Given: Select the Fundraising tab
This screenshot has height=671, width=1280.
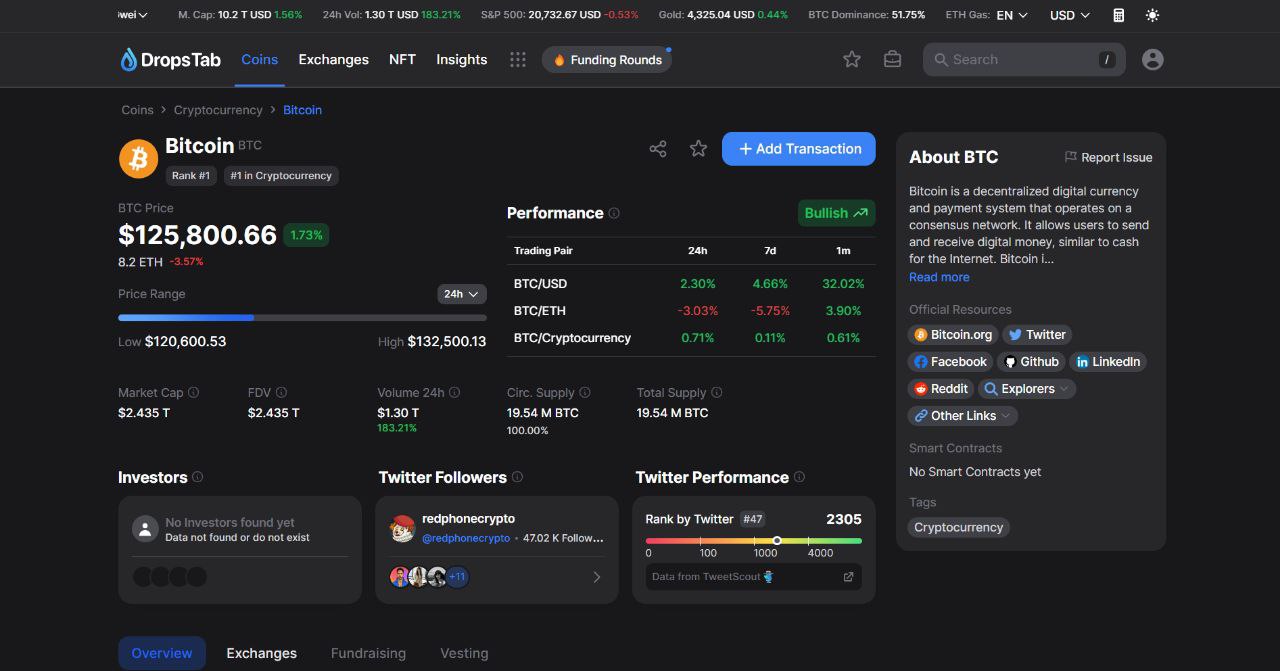Looking at the screenshot, I should (368, 653).
